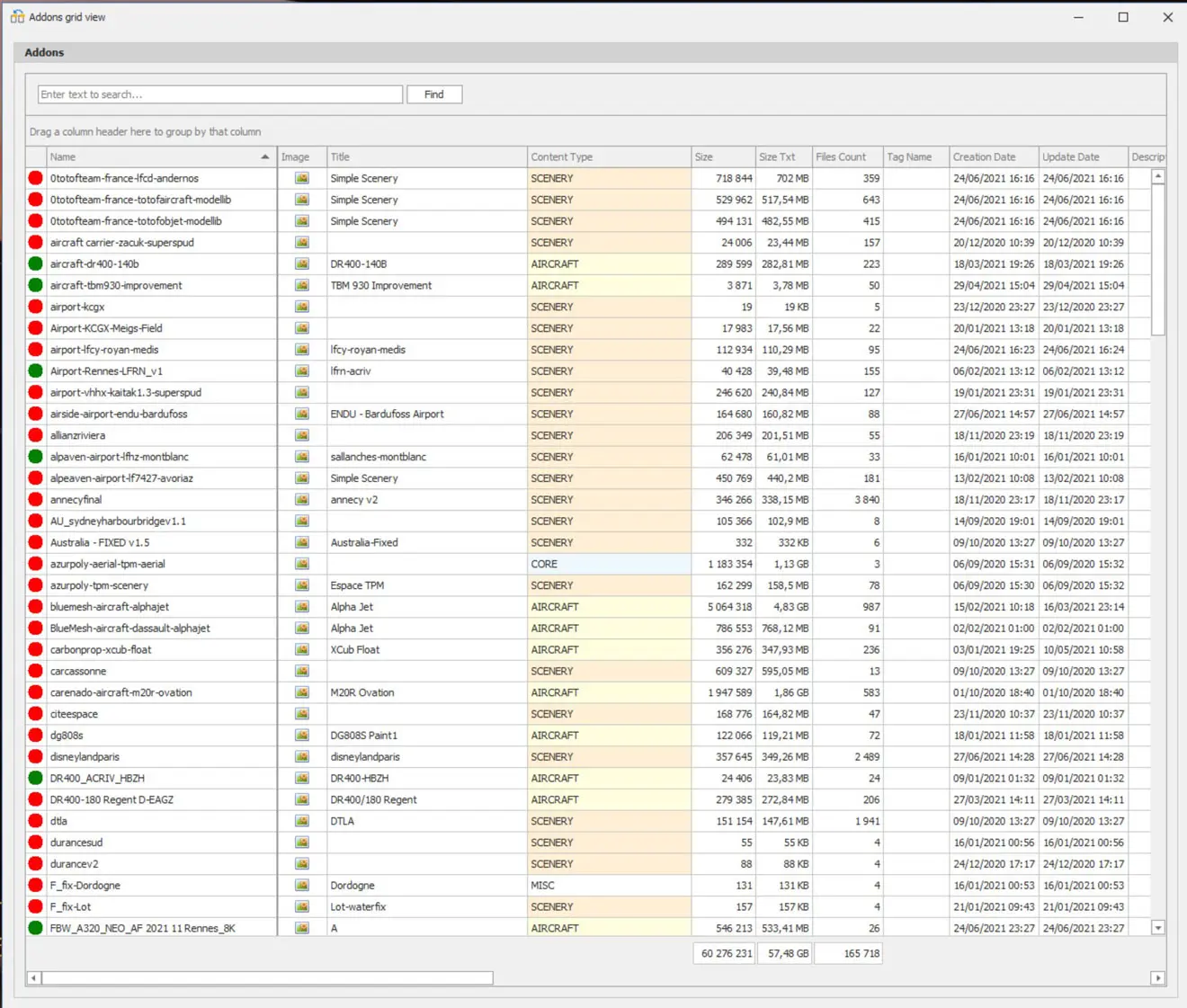The image size is (1187, 1008).
Task: Click the vertical scrollbar up arrow
Action: (x=1158, y=177)
